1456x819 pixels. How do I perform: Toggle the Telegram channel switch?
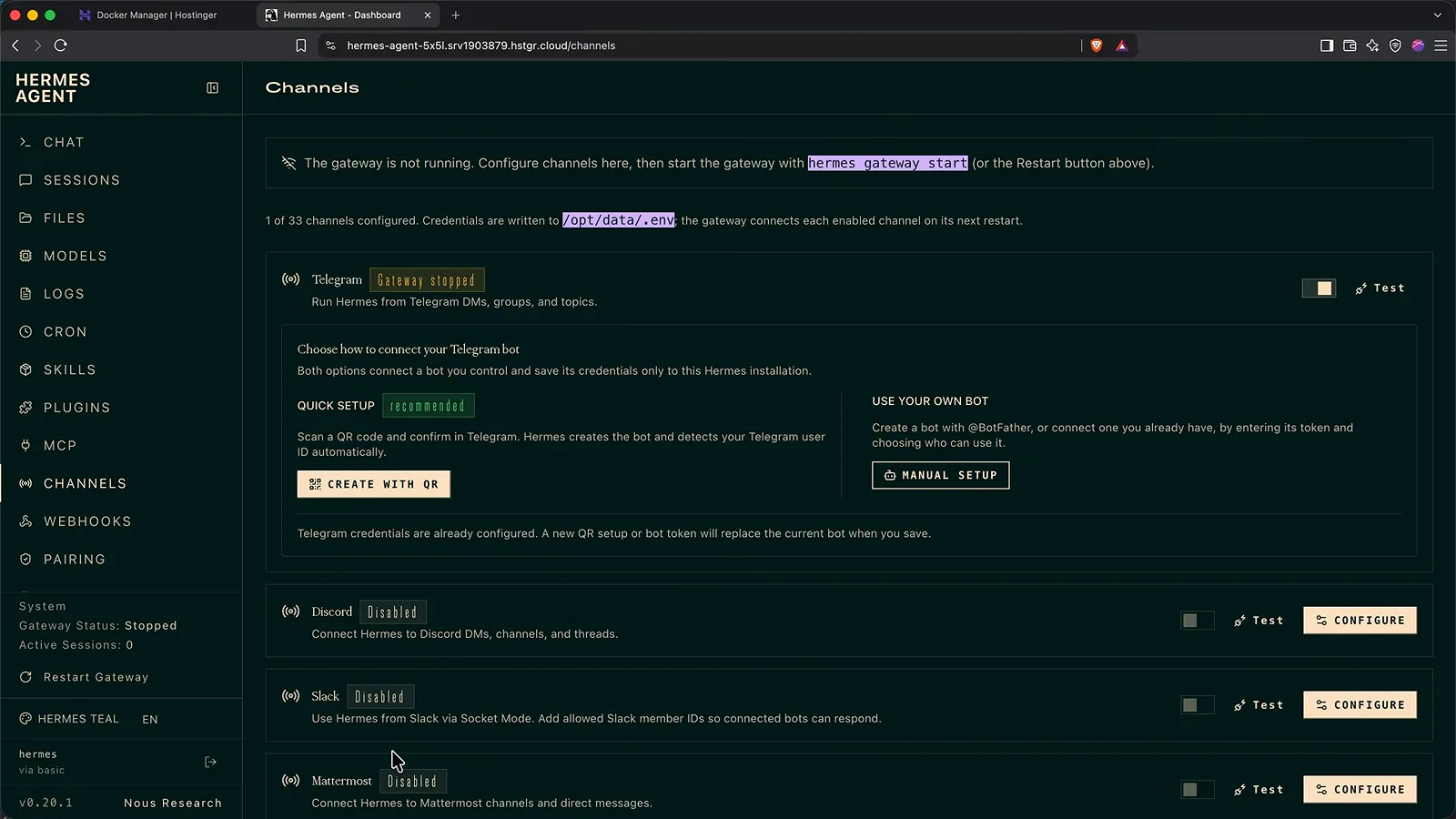pyautogui.click(x=1319, y=288)
